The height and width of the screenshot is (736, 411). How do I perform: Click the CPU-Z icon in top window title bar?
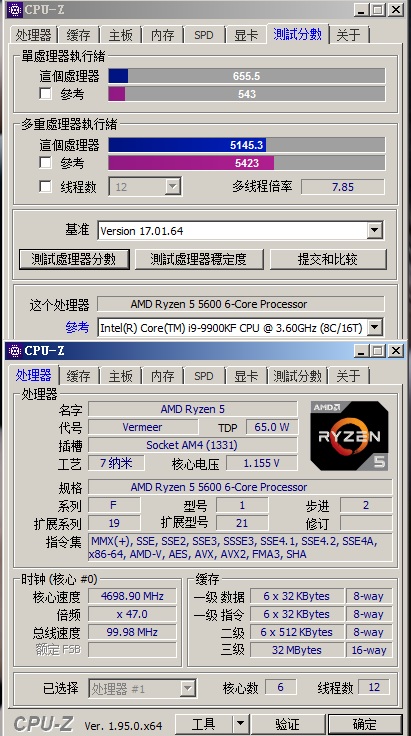click(x=15, y=9)
